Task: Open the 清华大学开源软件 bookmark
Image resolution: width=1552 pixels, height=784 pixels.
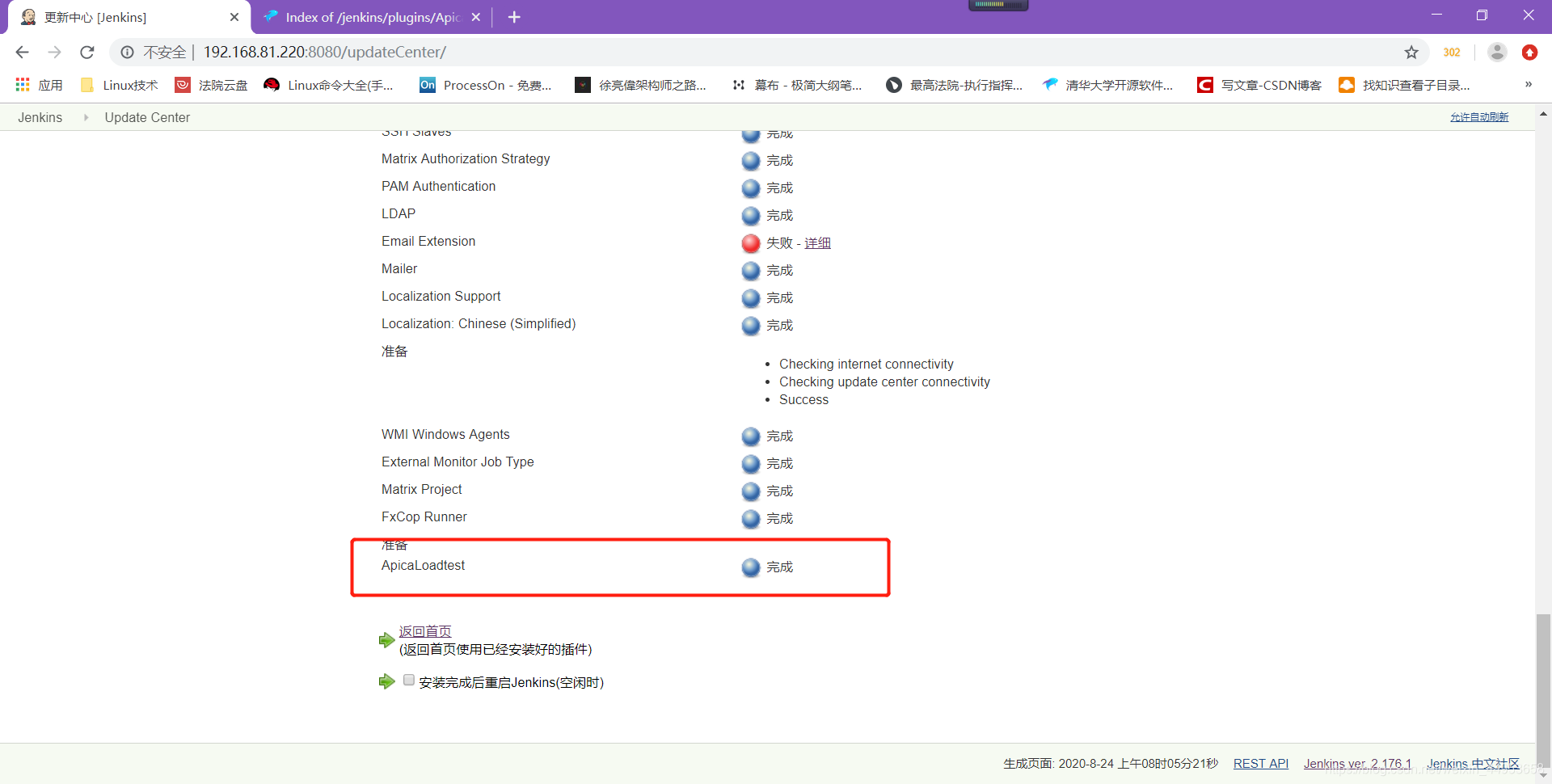Action: 1107,85
